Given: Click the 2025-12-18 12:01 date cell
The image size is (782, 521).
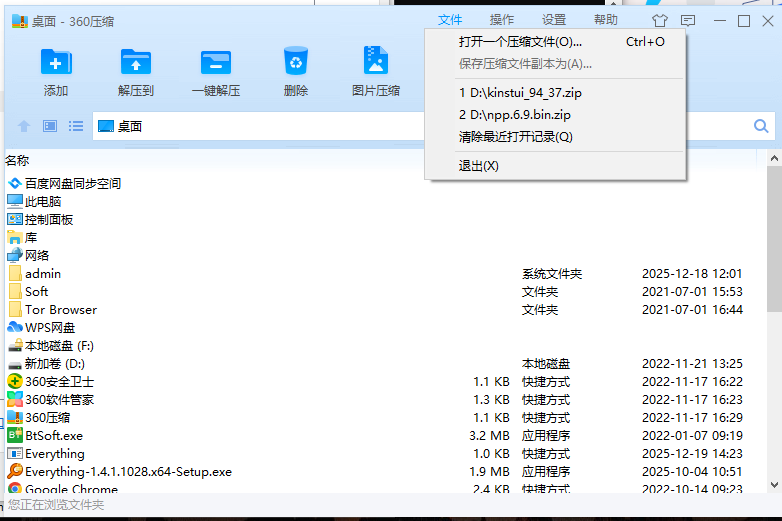Looking at the screenshot, I should coord(692,274).
